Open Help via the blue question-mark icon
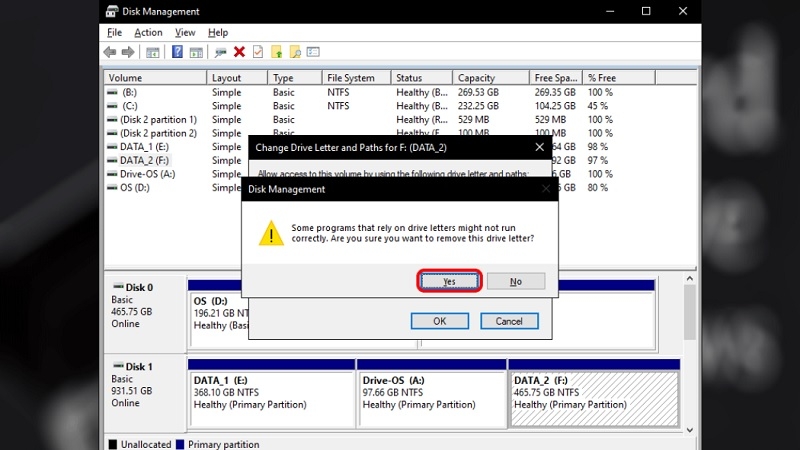This screenshot has width=800, height=450. 177,52
